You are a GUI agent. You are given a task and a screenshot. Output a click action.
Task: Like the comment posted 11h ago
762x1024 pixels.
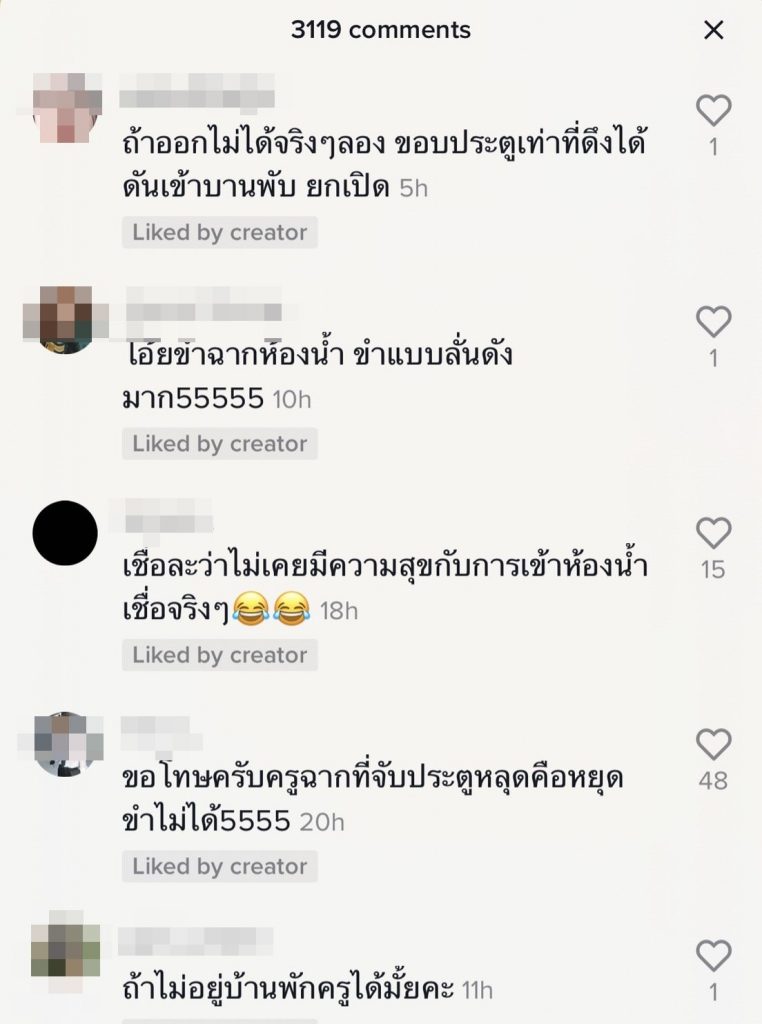pos(714,955)
